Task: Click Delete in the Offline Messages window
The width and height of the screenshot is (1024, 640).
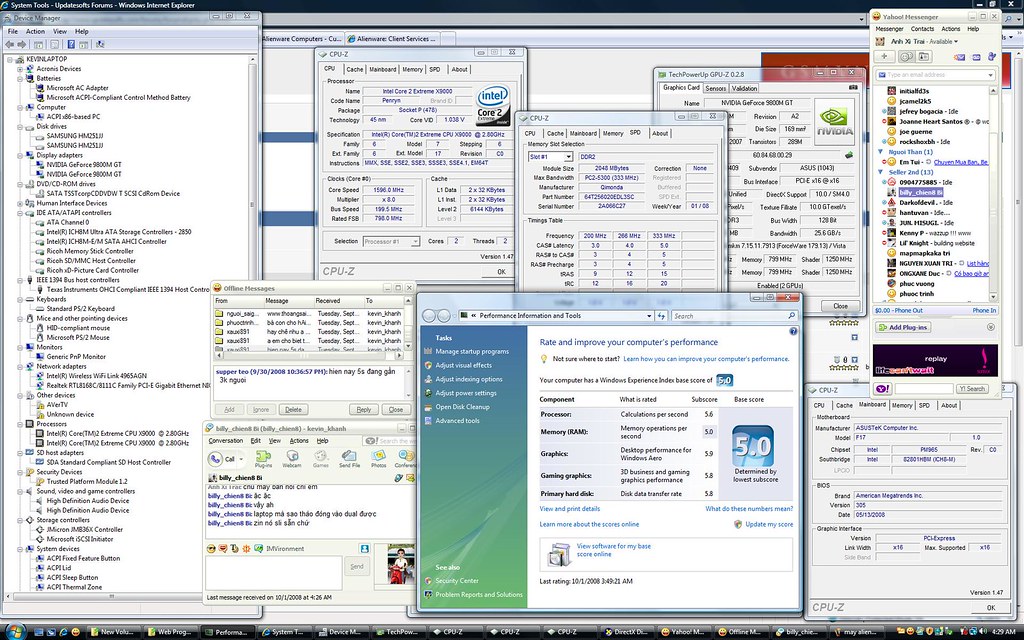Action: point(293,409)
